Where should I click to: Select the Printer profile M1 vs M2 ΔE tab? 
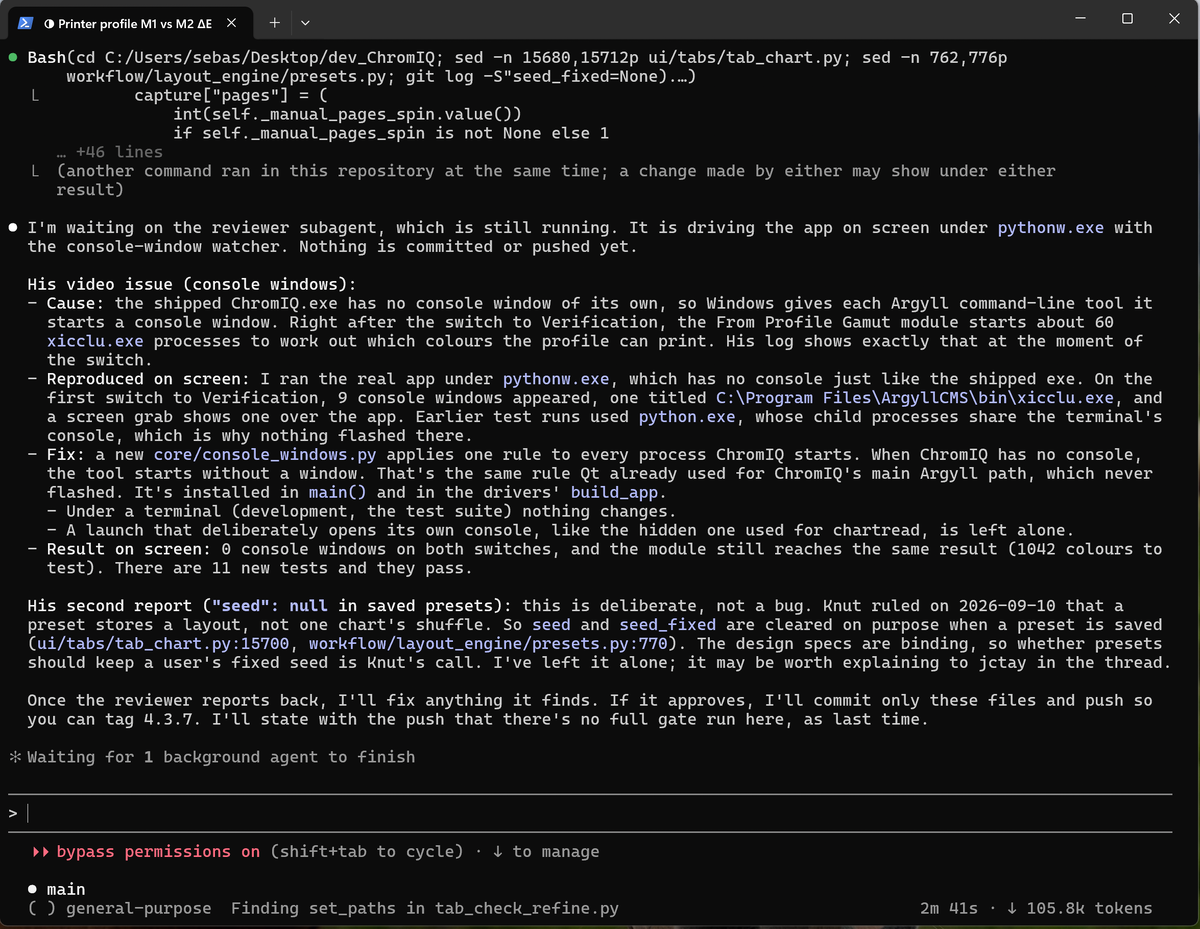click(x=130, y=22)
